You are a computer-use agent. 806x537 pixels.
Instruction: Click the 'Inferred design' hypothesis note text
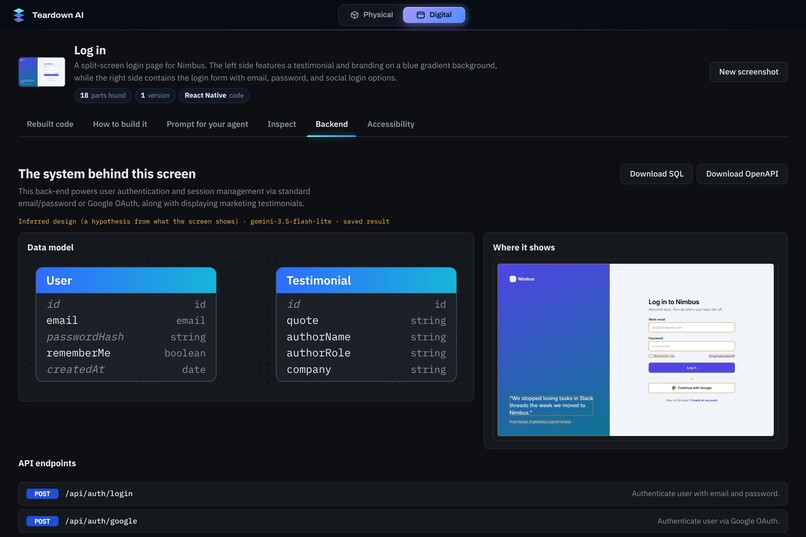204,221
